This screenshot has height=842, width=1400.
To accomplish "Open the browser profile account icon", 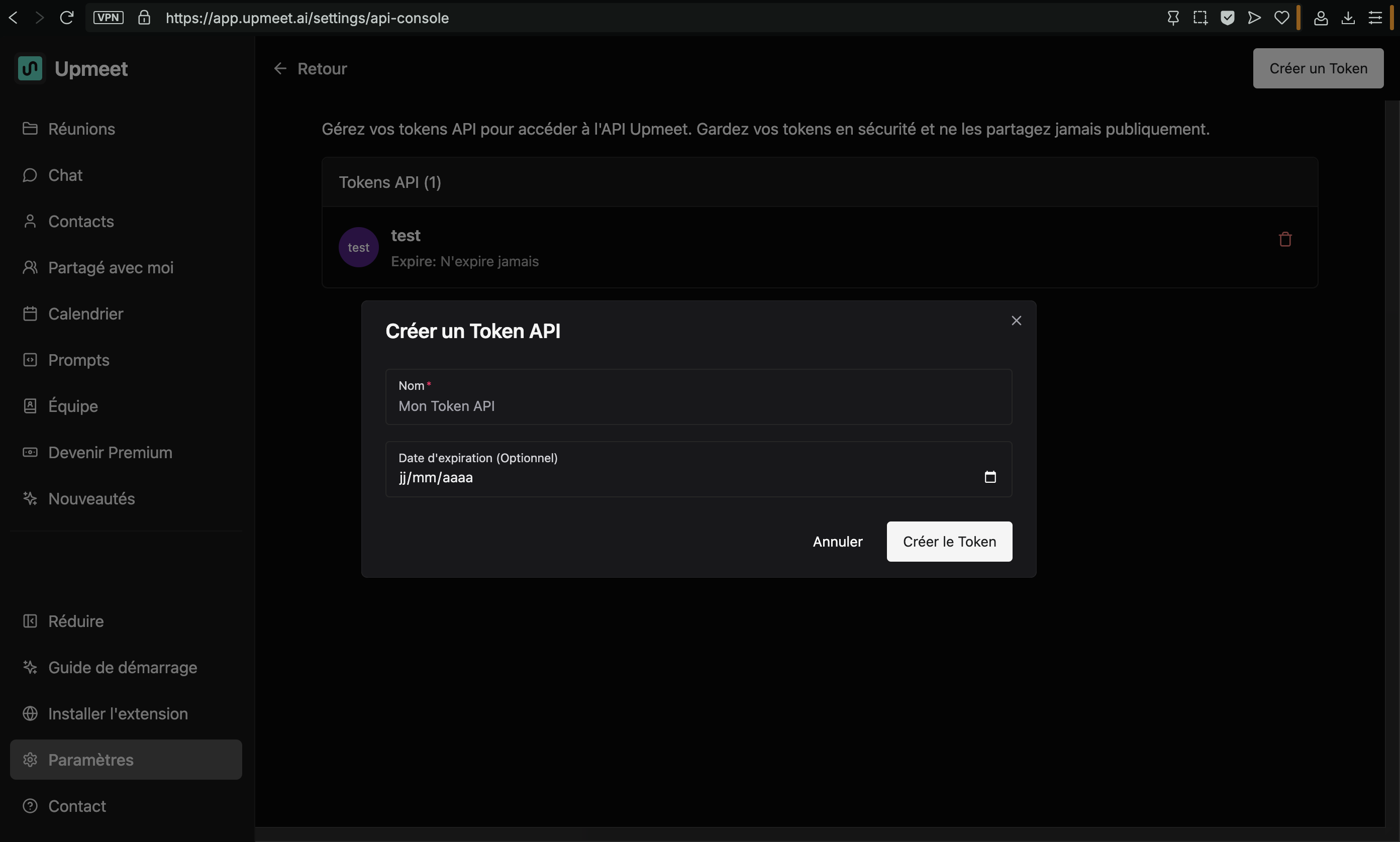I will click(x=1321, y=18).
